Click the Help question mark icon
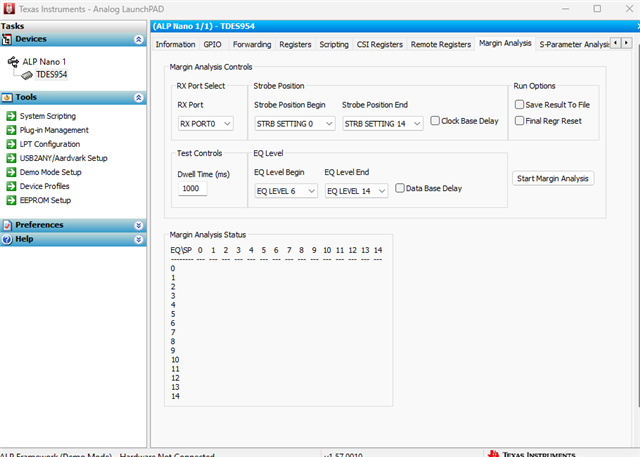 click(x=7, y=240)
